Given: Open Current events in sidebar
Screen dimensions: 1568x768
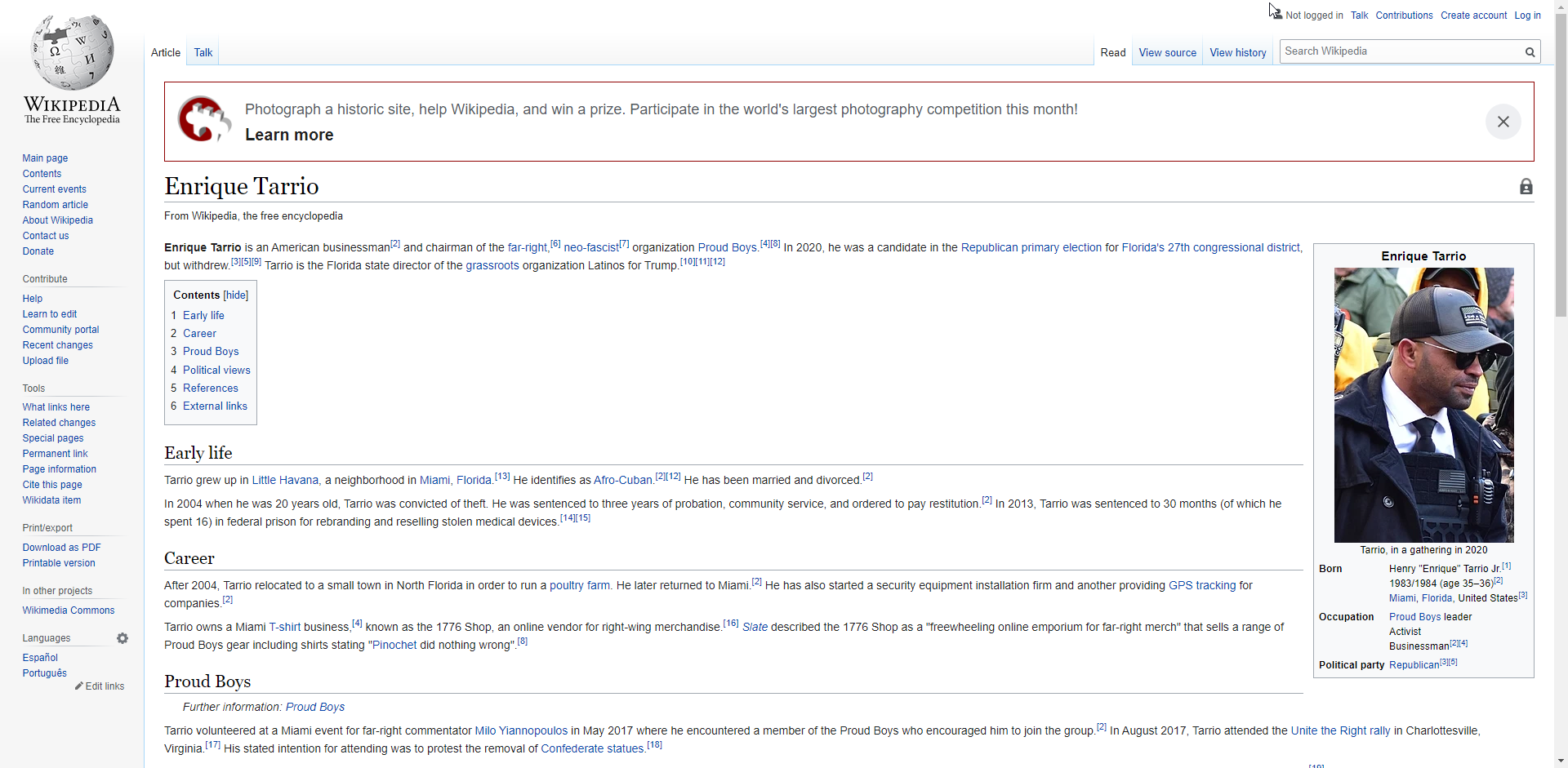Looking at the screenshot, I should [54, 189].
